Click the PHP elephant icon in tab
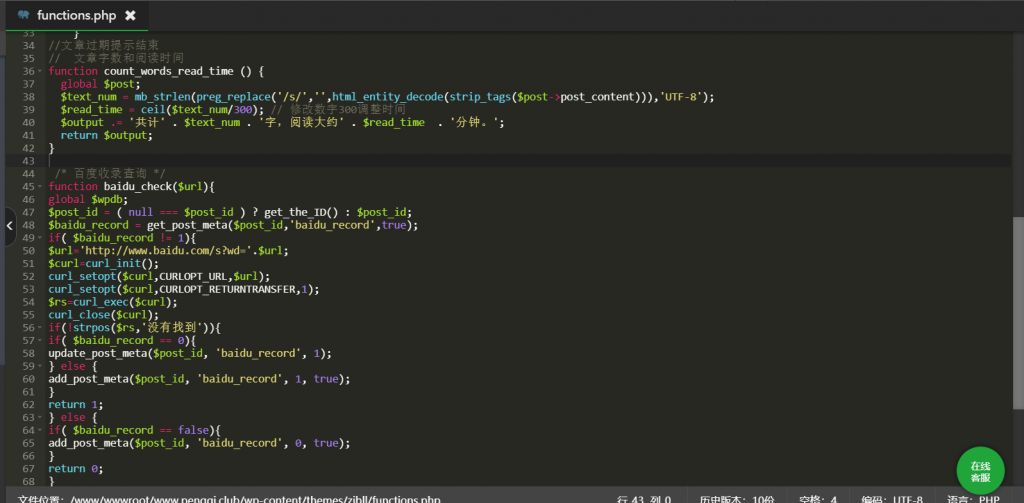Image resolution: width=1024 pixels, height=503 pixels. click(23, 15)
